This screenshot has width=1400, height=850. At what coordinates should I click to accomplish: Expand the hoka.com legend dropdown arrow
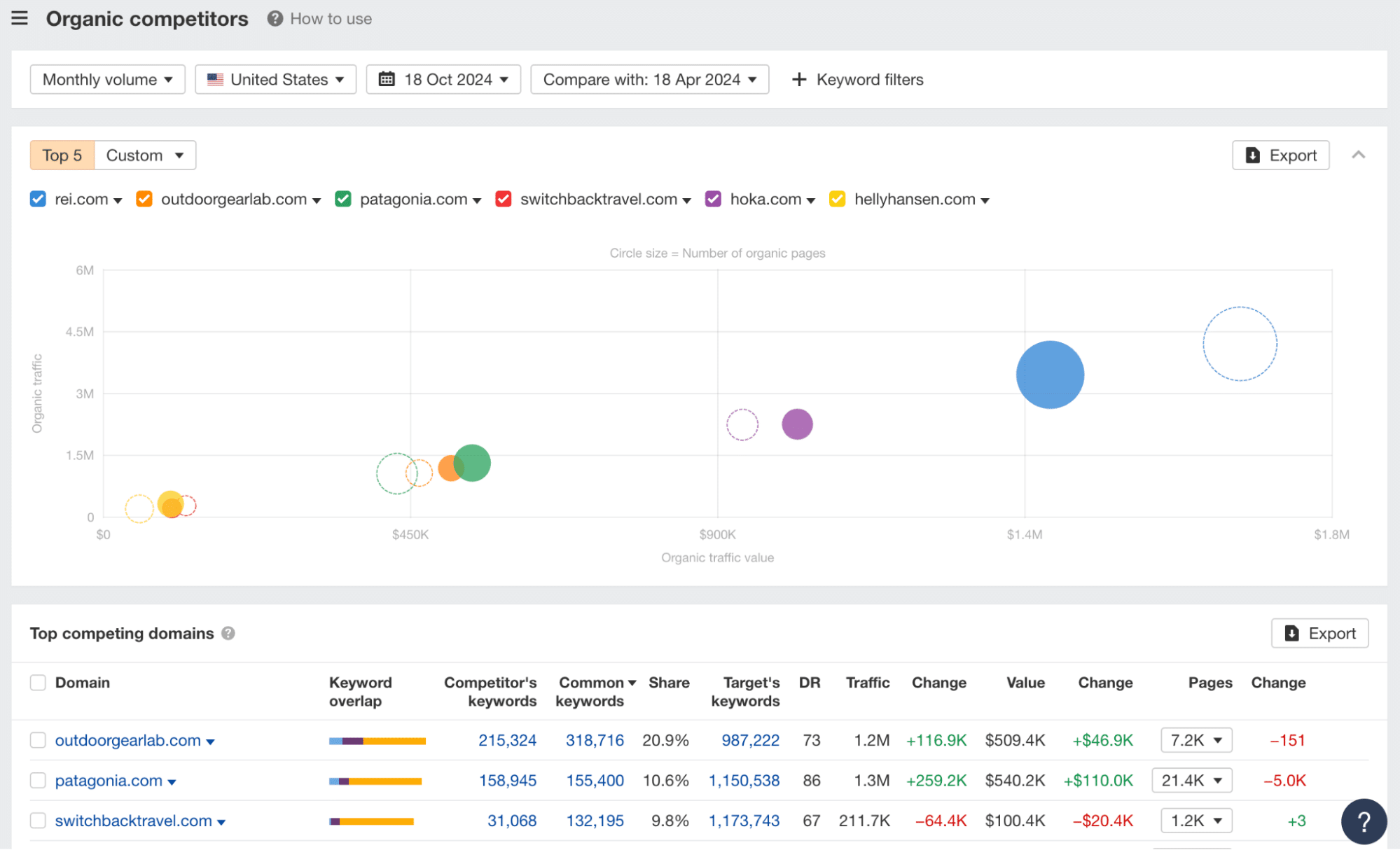tap(811, 201)
